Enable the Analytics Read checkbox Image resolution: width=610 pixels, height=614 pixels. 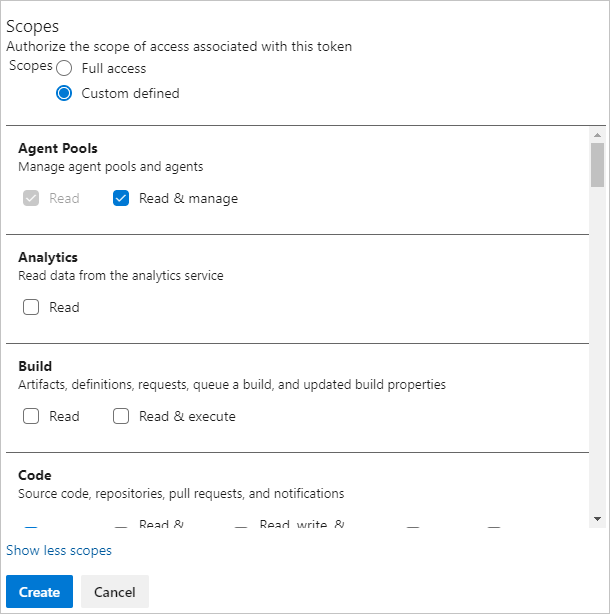coord(31,307)
